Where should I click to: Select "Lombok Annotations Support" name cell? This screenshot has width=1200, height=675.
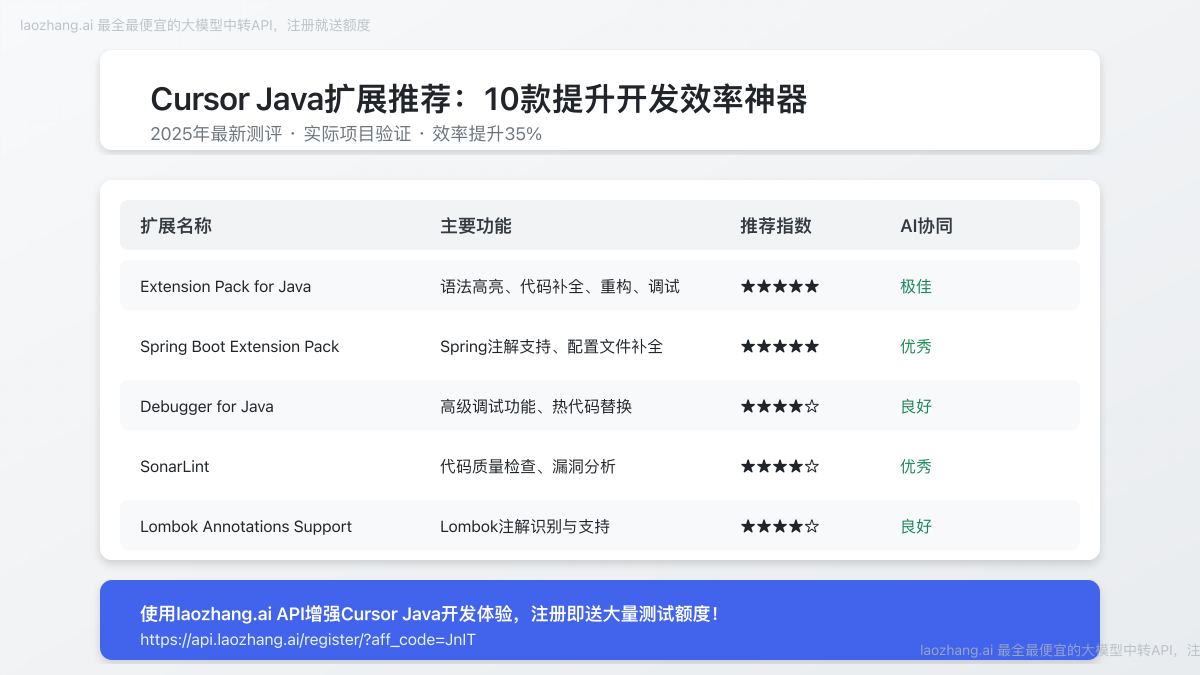[x=246, y=526]
